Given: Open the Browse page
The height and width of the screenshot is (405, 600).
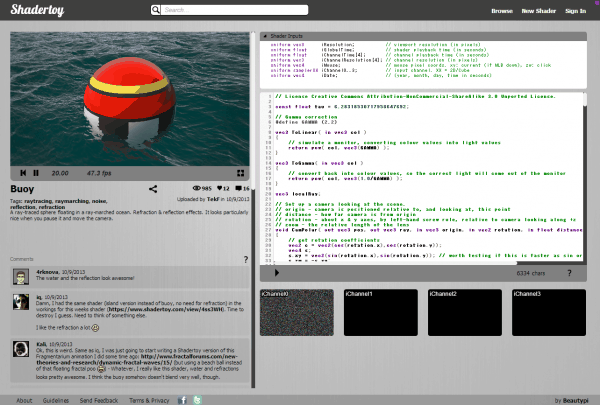Looking at the screenshot, I should click(502, 11).
